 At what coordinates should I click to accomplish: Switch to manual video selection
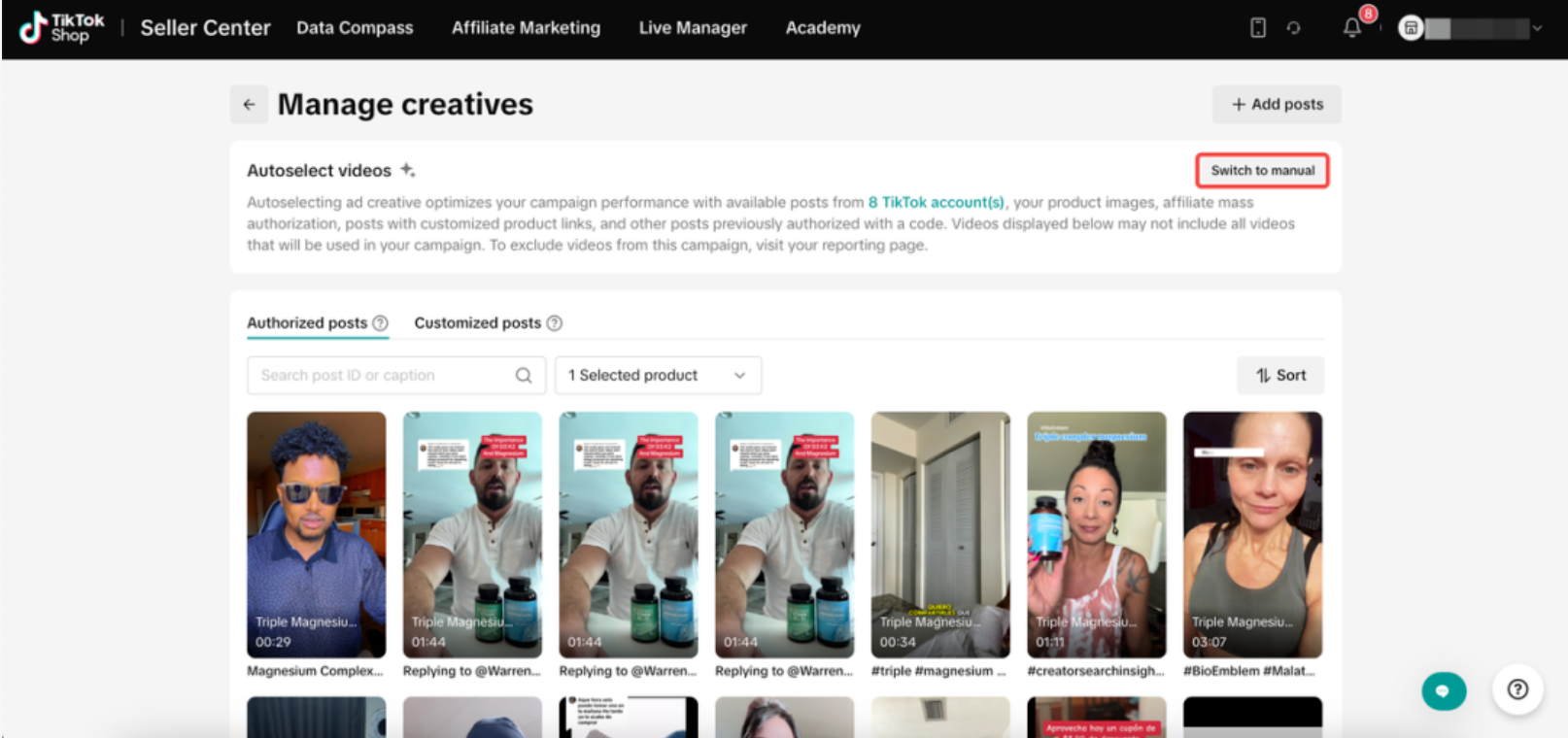(1262, 170)
